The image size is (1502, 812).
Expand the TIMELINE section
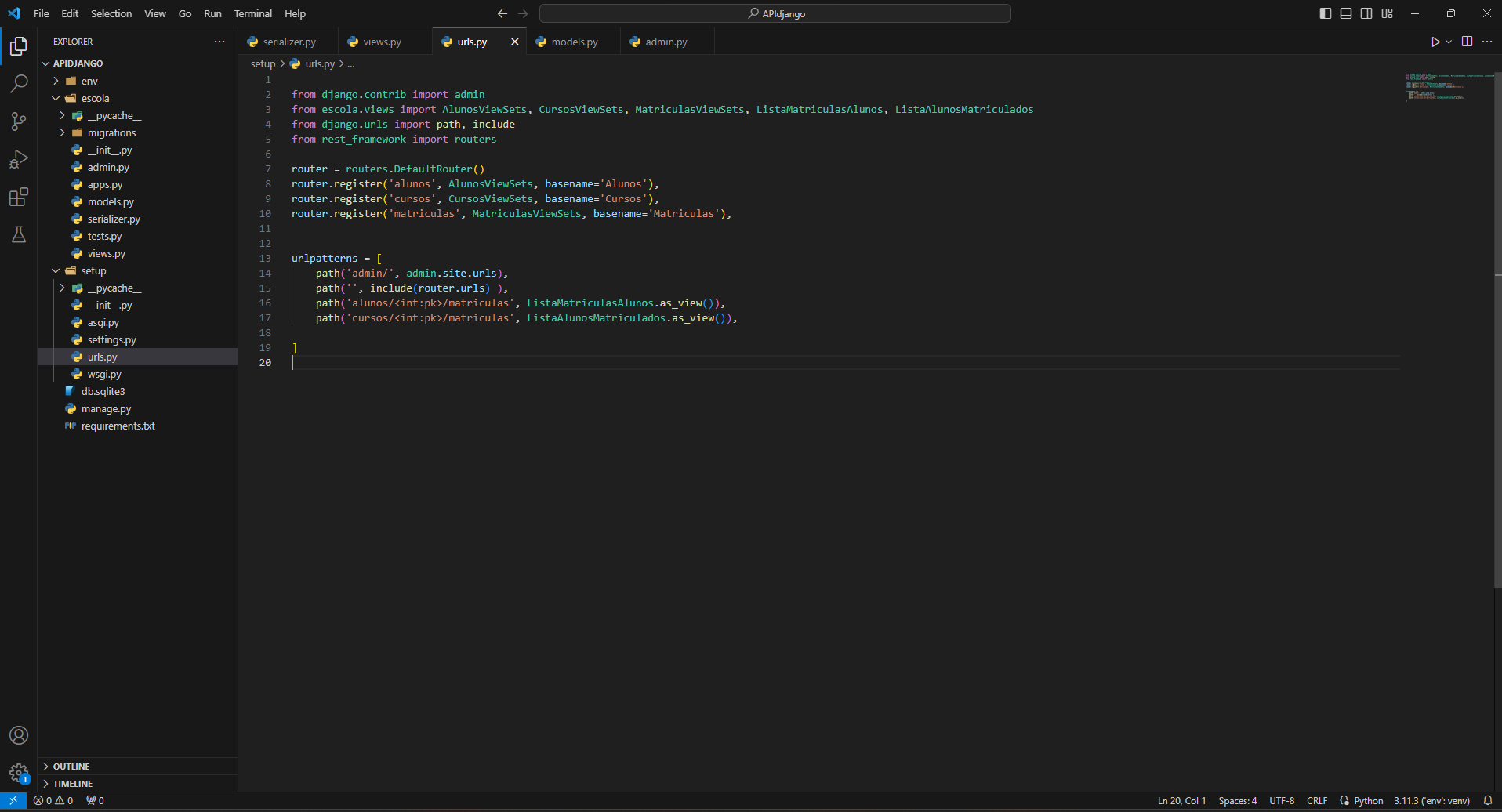point(138,784)
